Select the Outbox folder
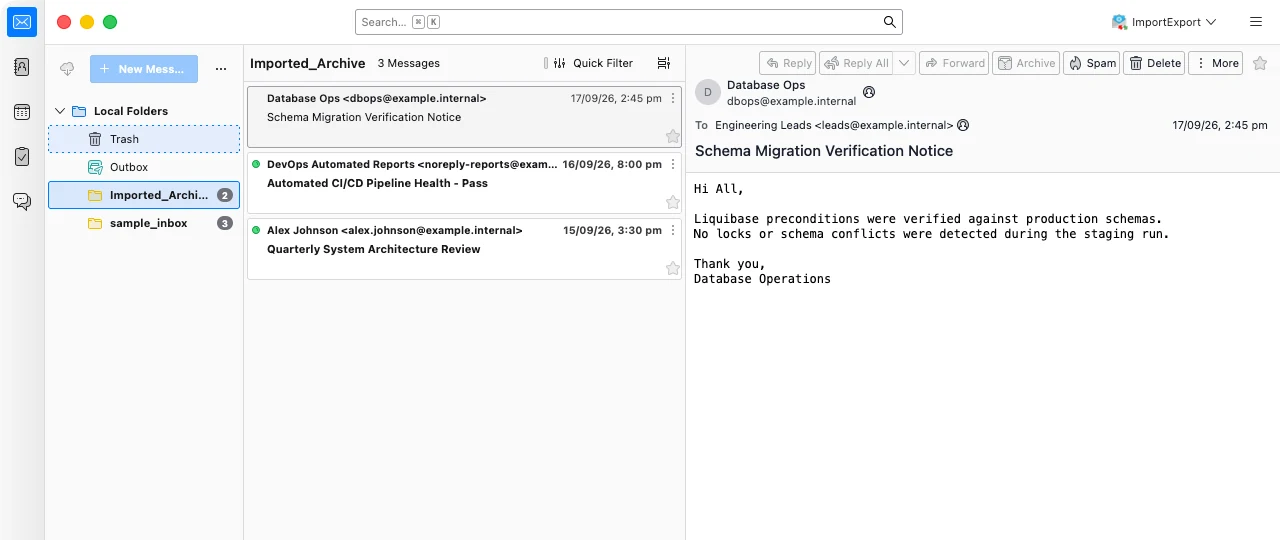The height and width of the screenshot is (540, 1280). [x=144, y=167]
